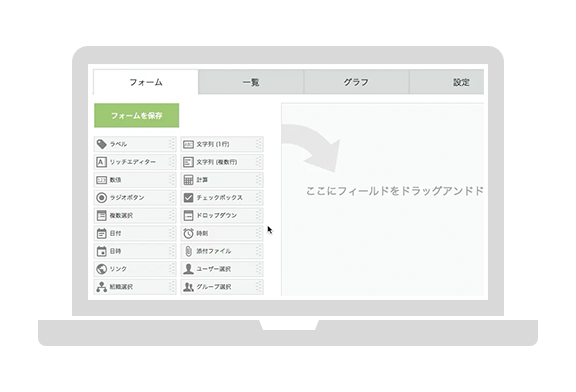Select the 計算 calculator icon

(x=188, y=180)
